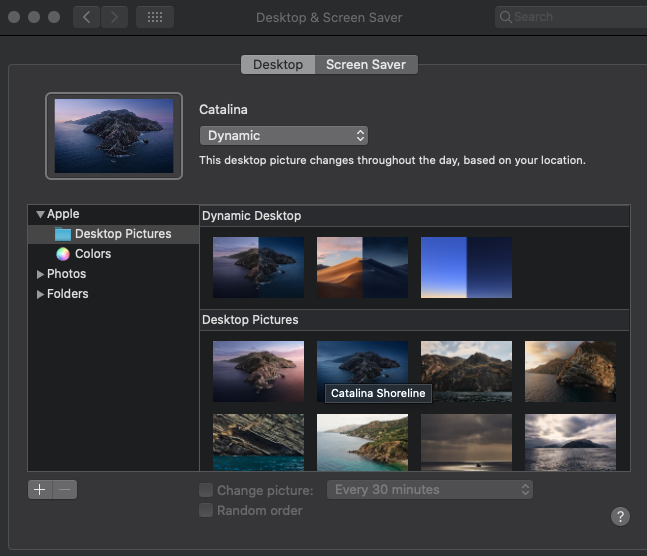The image size is (647, 556).
Task: Switch to the Screen Saver tab
Action: pos(366,65)
